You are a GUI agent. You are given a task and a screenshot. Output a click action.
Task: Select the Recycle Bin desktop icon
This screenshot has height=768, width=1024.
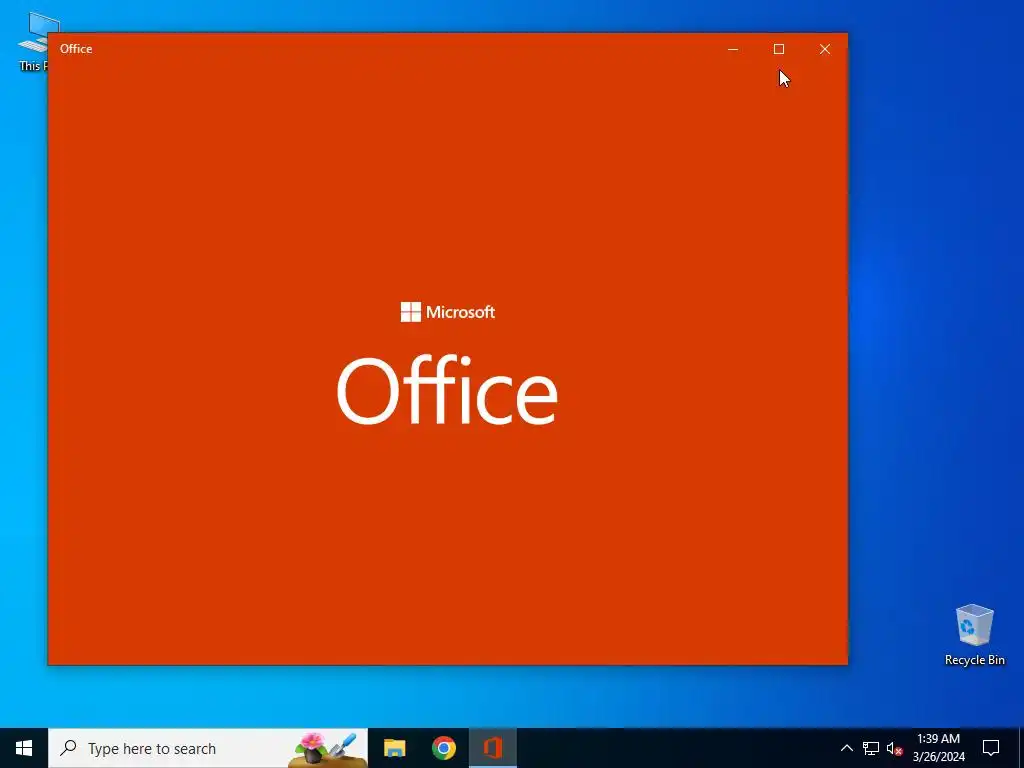(x=974, y=635)
